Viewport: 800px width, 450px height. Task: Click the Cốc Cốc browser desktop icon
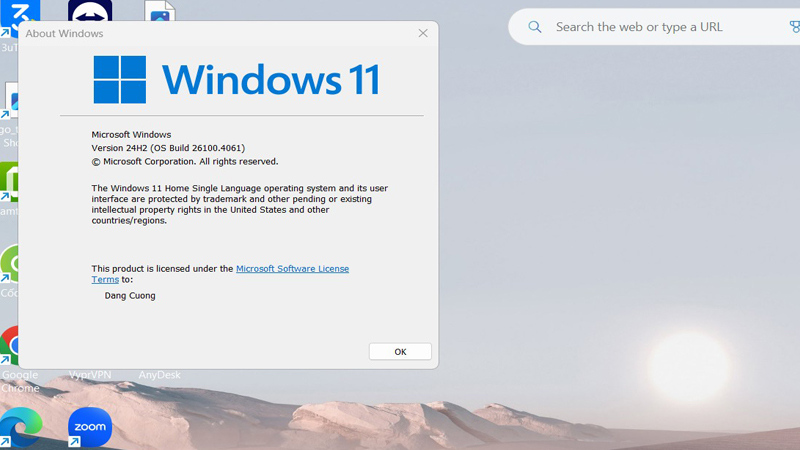pyautogui.click(x=9, y=263)
